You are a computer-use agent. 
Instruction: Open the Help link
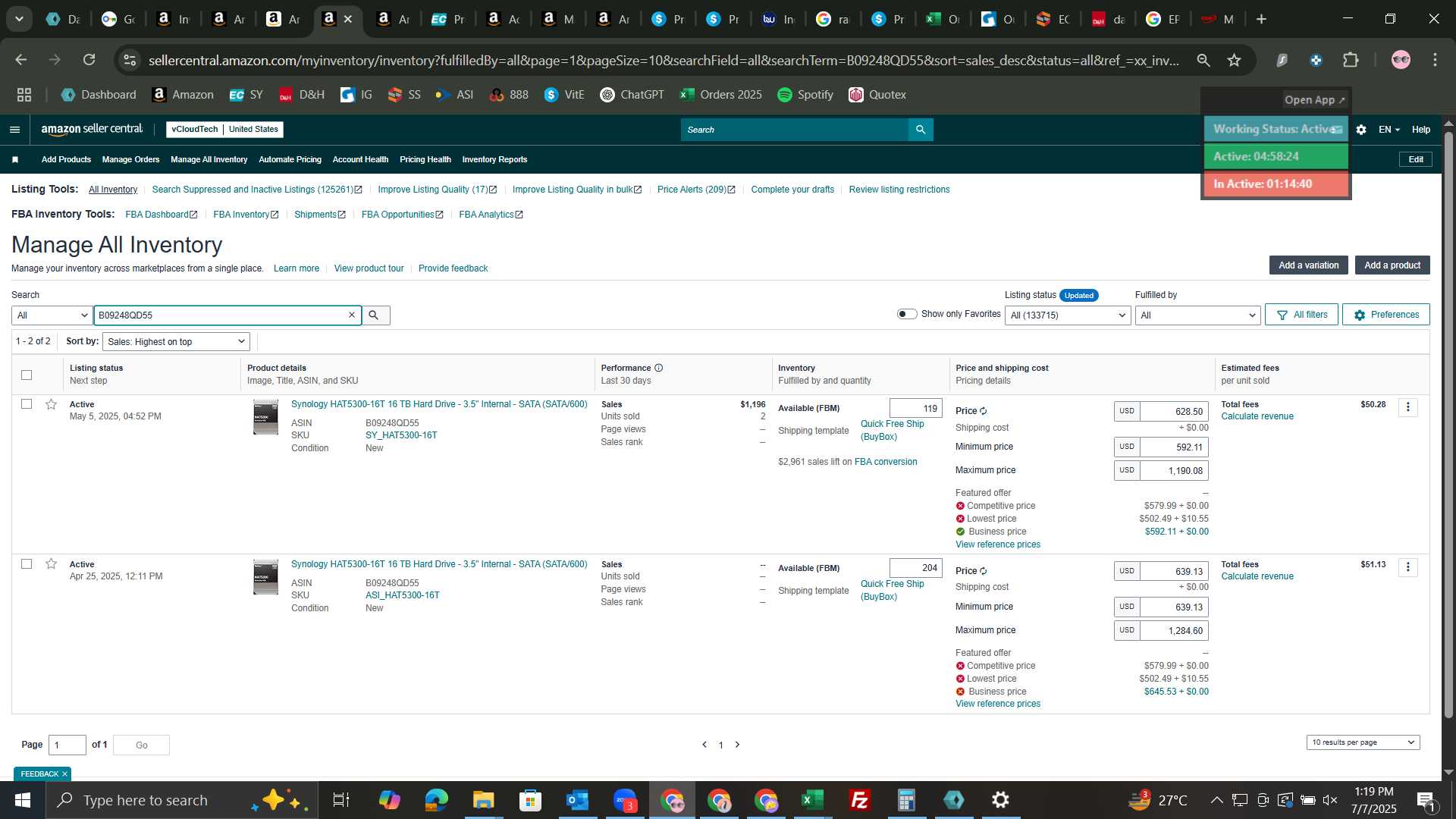point(1421,130)
